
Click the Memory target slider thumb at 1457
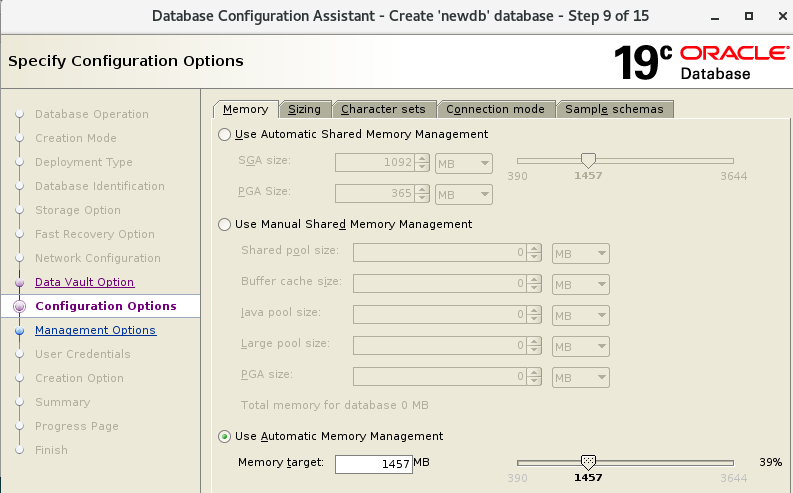click(x=588, y=461)
